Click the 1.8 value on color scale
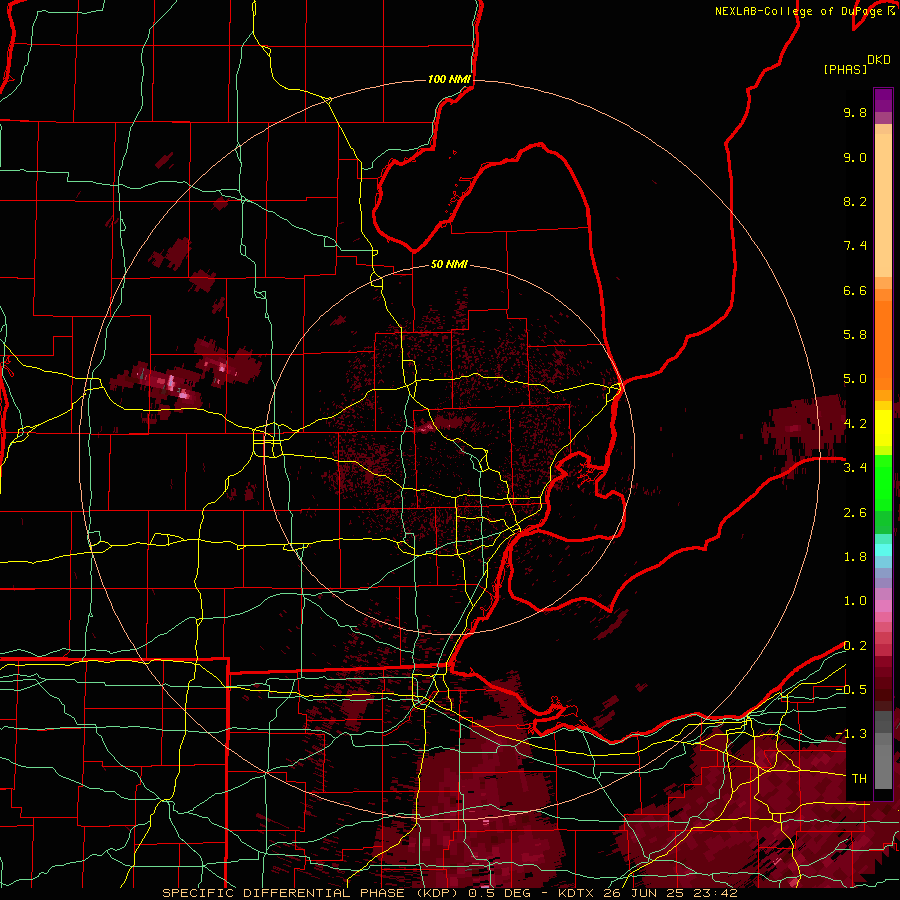This screenshot has width=900, height=900. pyautogui.click(x=855, y=557)
